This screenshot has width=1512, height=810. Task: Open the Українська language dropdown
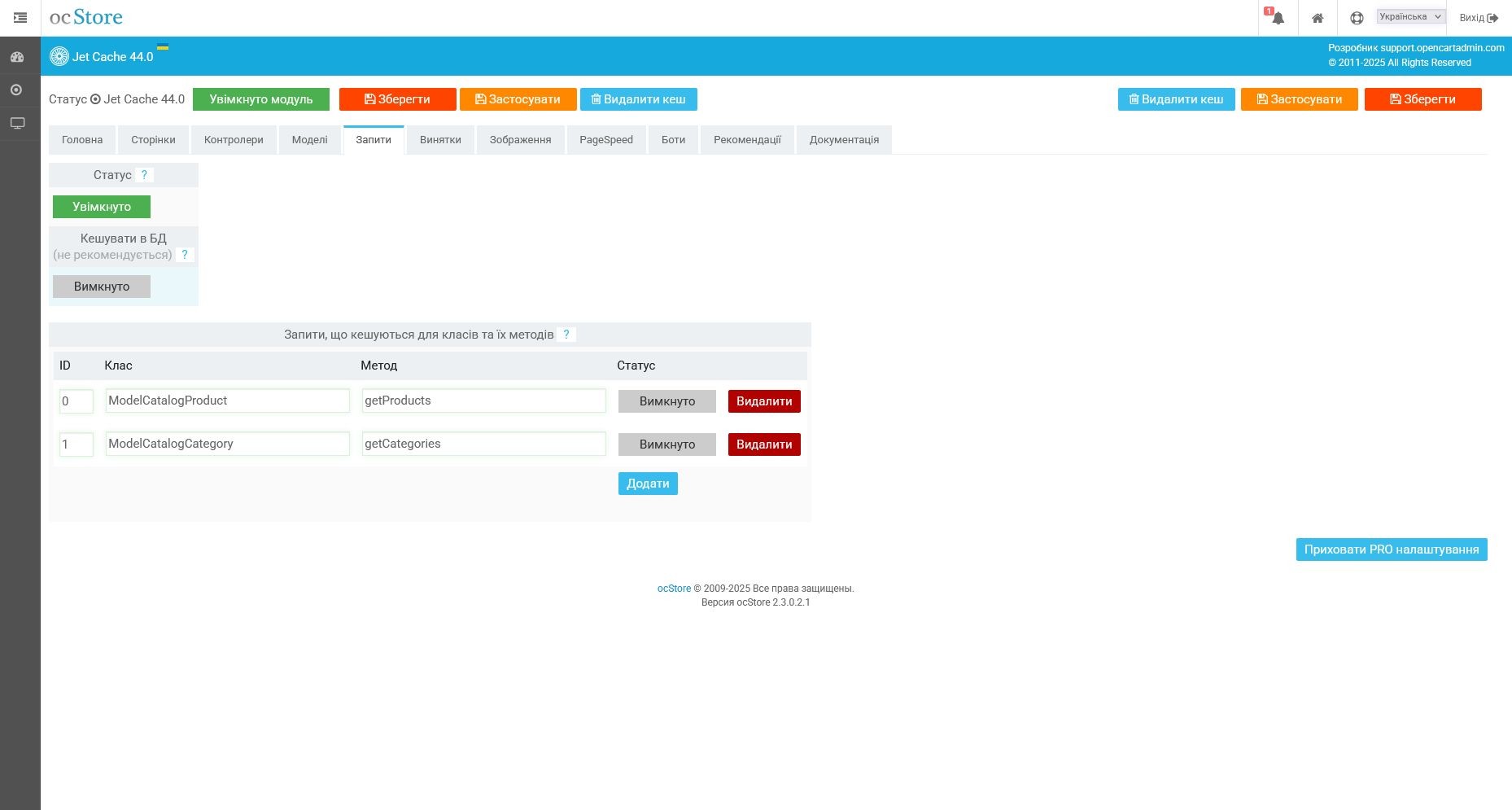pyautogui.click(x=1410, y=16)
